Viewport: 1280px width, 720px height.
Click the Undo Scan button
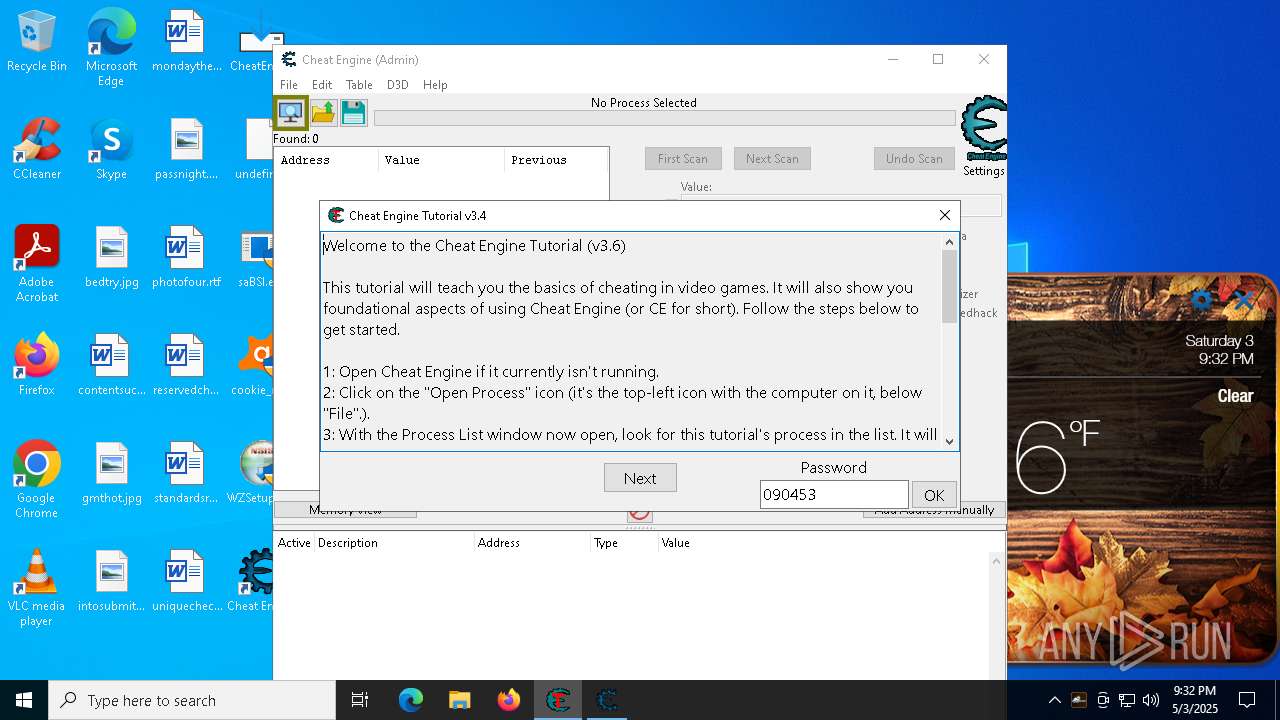coord(914,159)
